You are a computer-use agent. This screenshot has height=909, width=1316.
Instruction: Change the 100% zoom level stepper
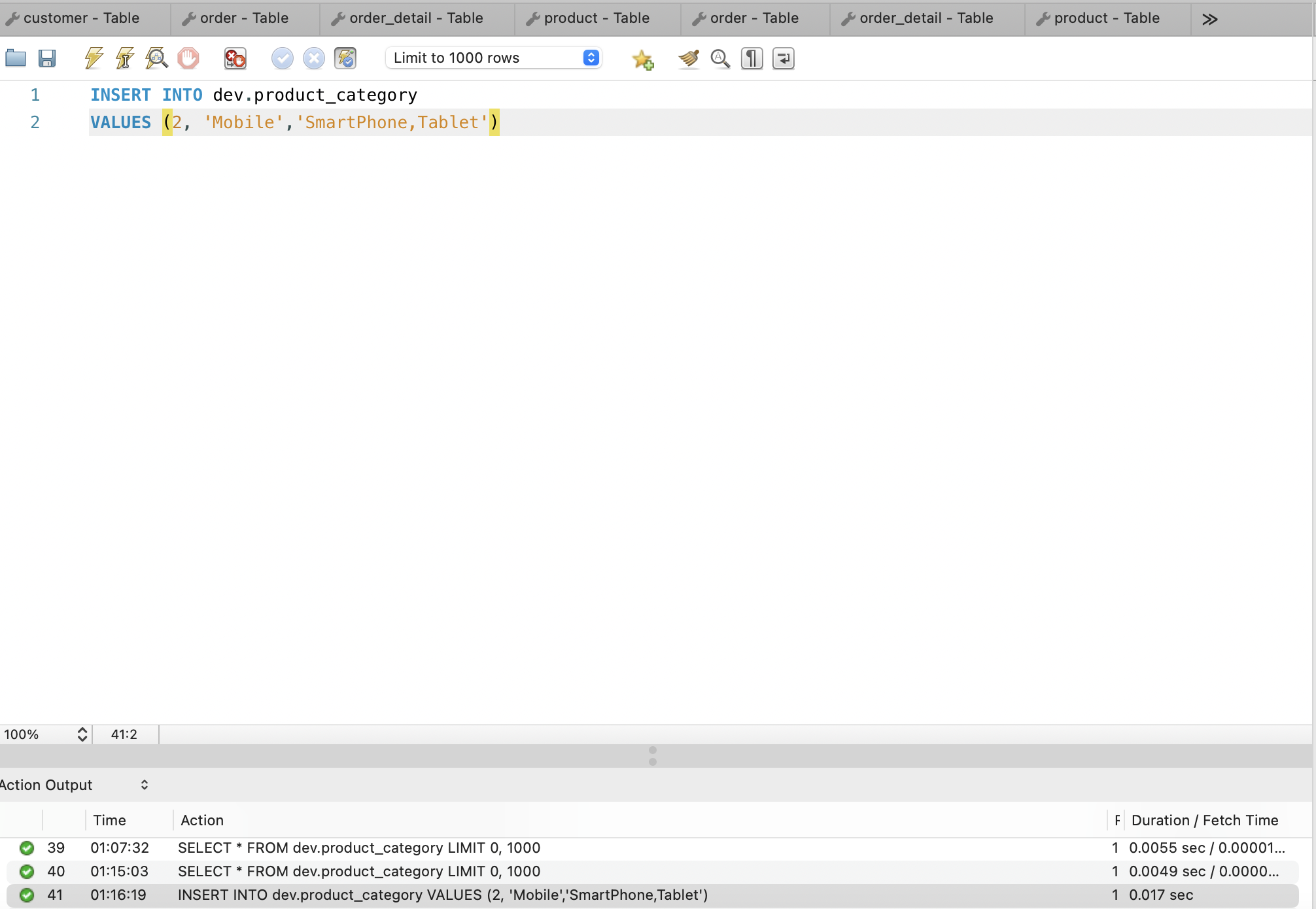click(82, 734)
